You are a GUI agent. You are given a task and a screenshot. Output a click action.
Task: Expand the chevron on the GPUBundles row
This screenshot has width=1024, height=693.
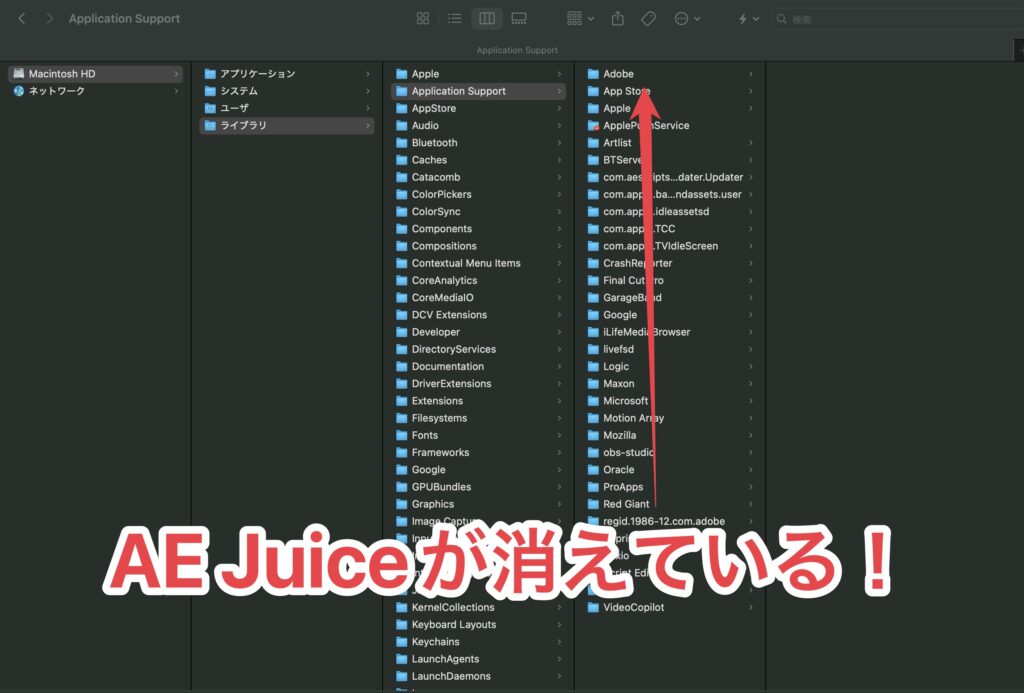pyautogui.click(x=559, y=487)
